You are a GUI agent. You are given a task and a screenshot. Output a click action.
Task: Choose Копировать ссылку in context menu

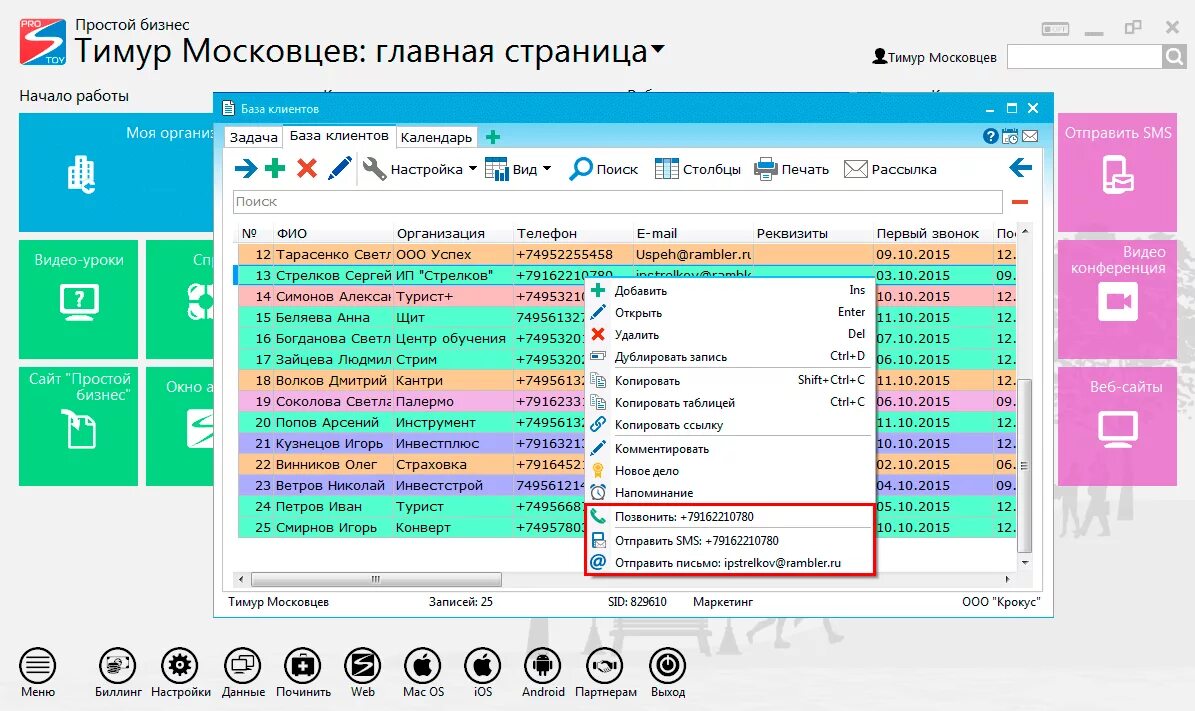(x=729, y=424)
